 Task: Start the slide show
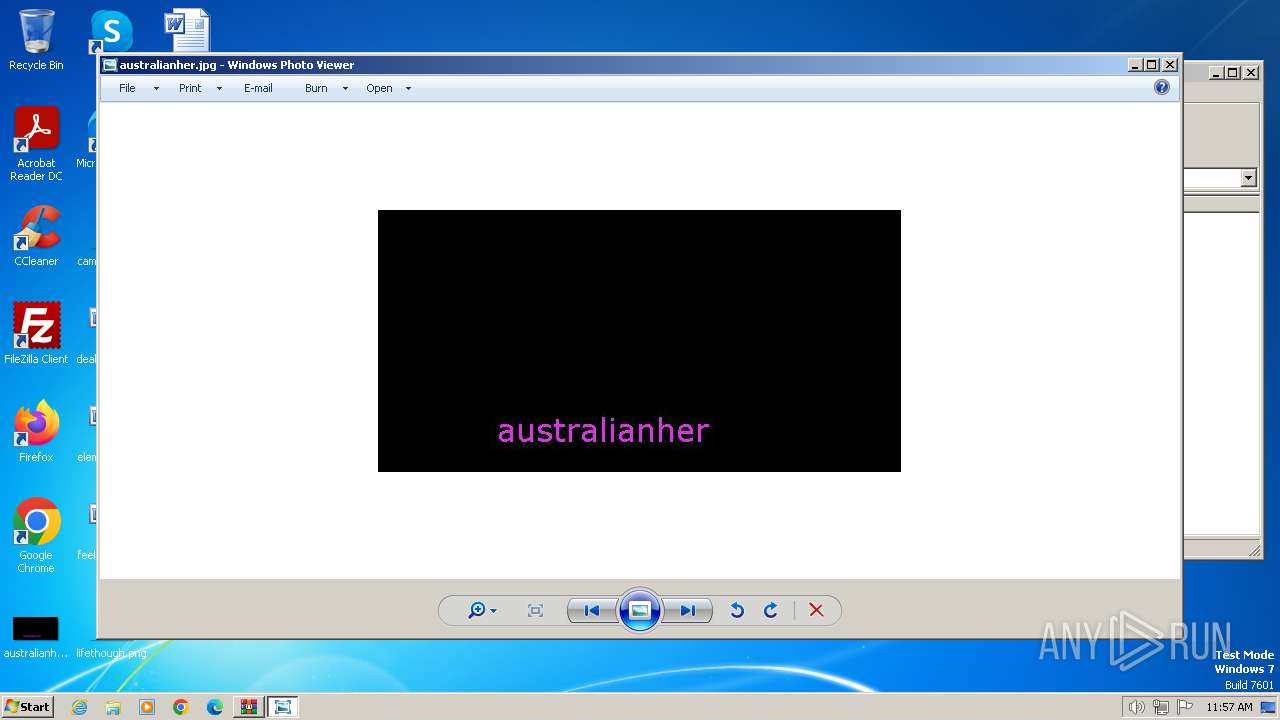[640, 610]
